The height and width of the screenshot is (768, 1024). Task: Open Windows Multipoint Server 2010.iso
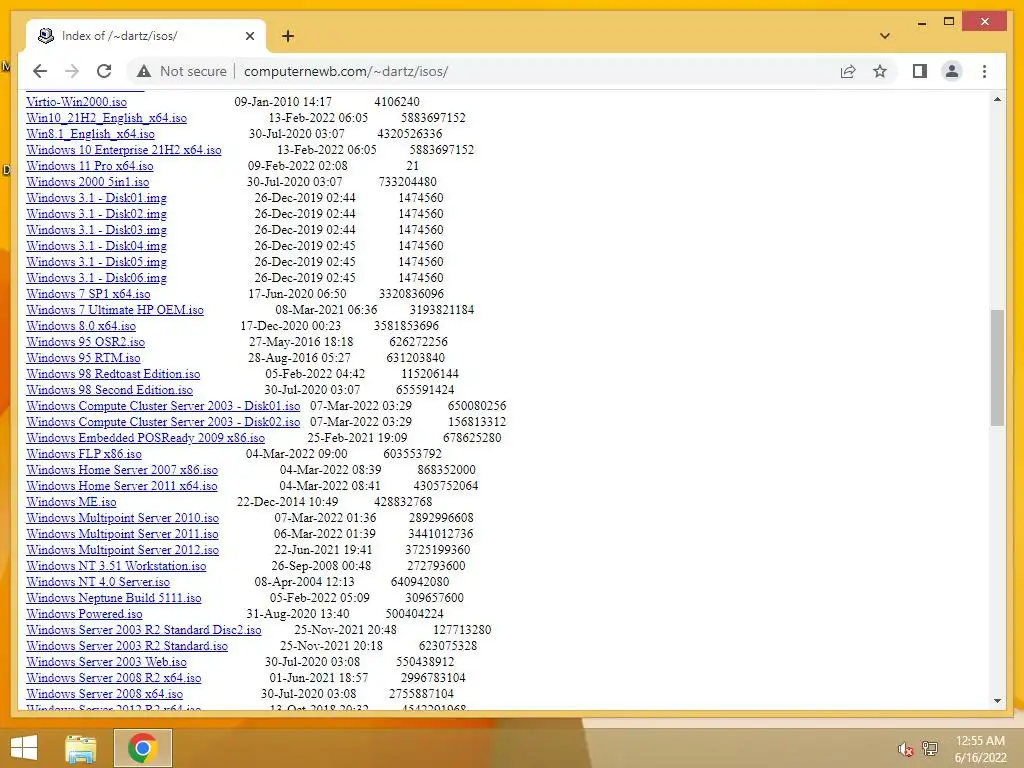pyautogui.click(x=123, y=518)
